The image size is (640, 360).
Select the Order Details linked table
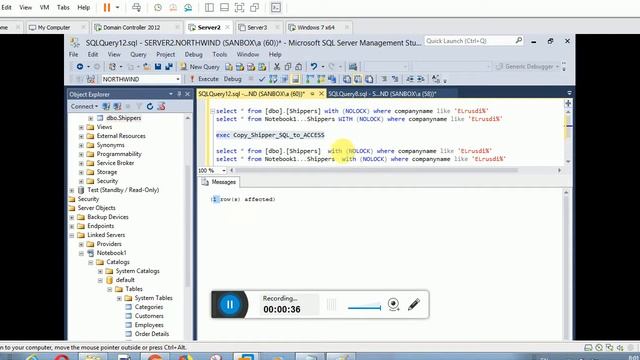click(151, 334)
